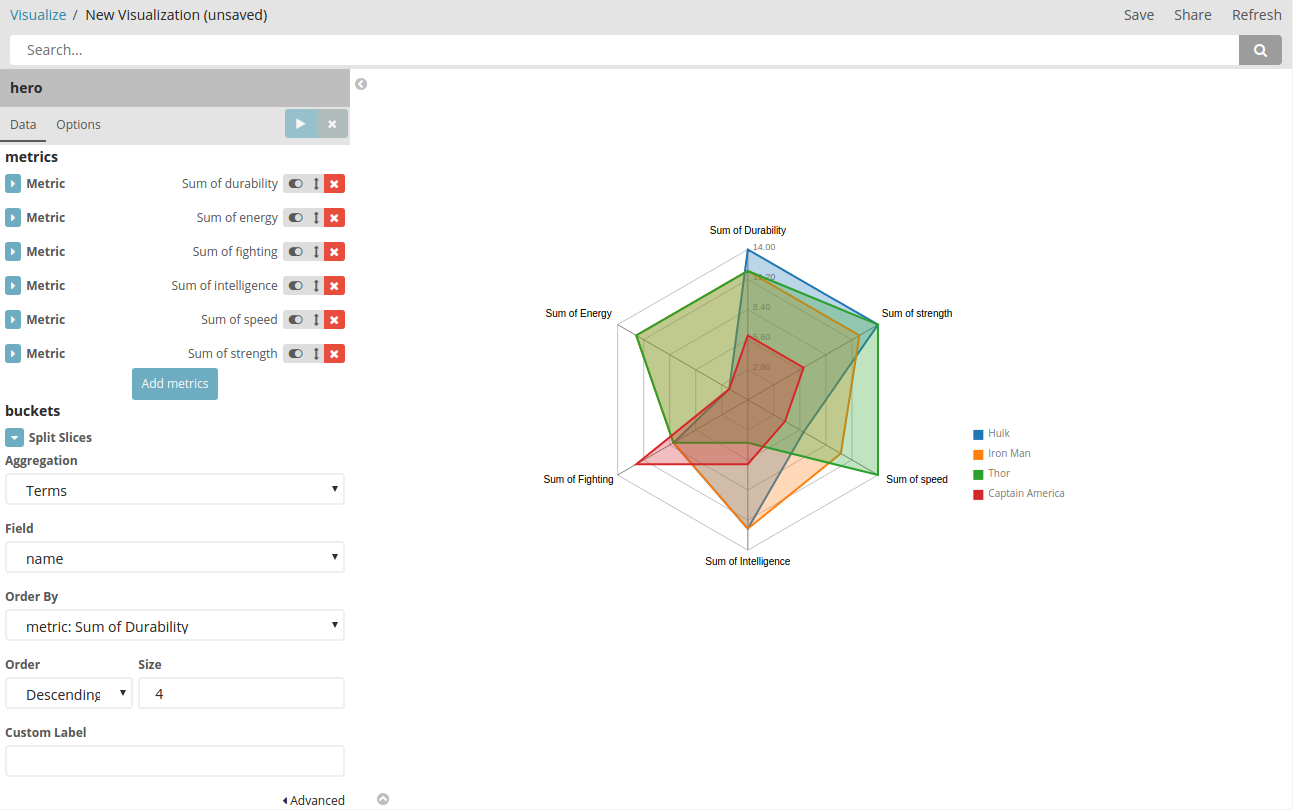
Task: Open the Order By metric dropdown
Action: [175, 625]
